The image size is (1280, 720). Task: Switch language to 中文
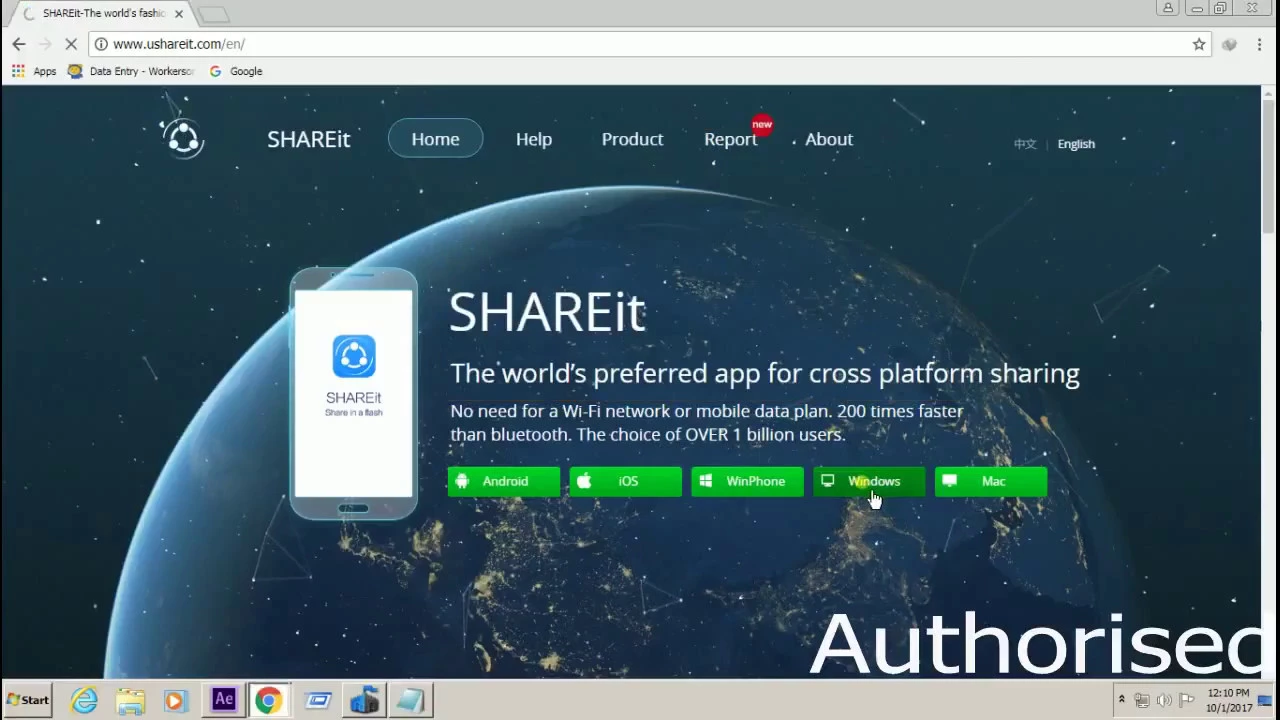tap(1025, 144)
